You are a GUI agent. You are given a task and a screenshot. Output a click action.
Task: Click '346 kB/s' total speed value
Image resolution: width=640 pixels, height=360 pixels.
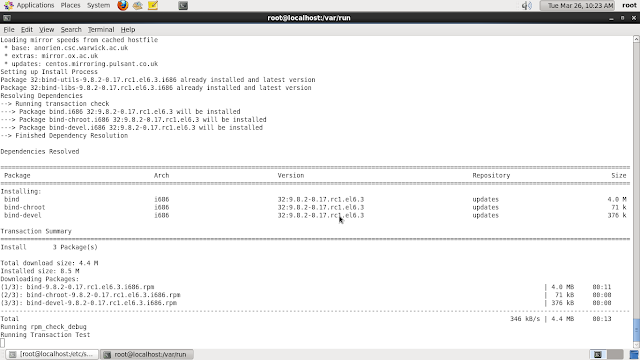[525, 319]
